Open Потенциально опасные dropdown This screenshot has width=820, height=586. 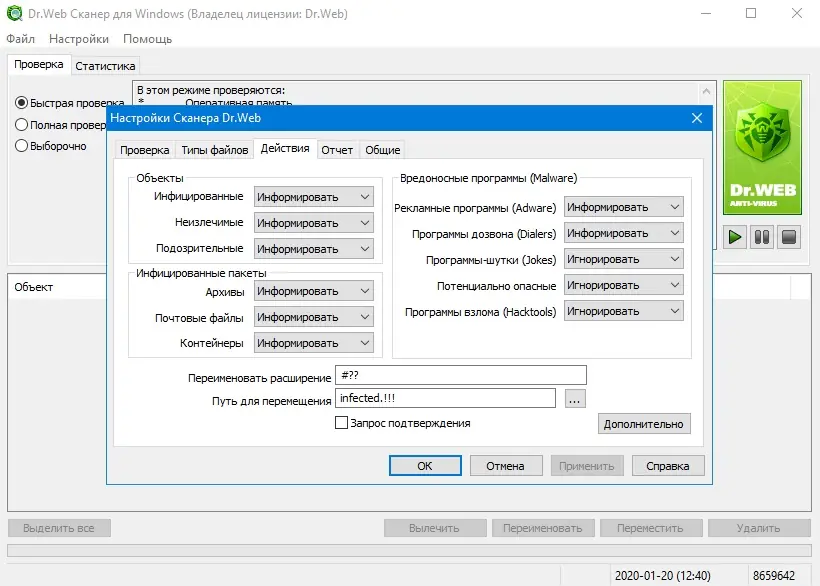624,285
